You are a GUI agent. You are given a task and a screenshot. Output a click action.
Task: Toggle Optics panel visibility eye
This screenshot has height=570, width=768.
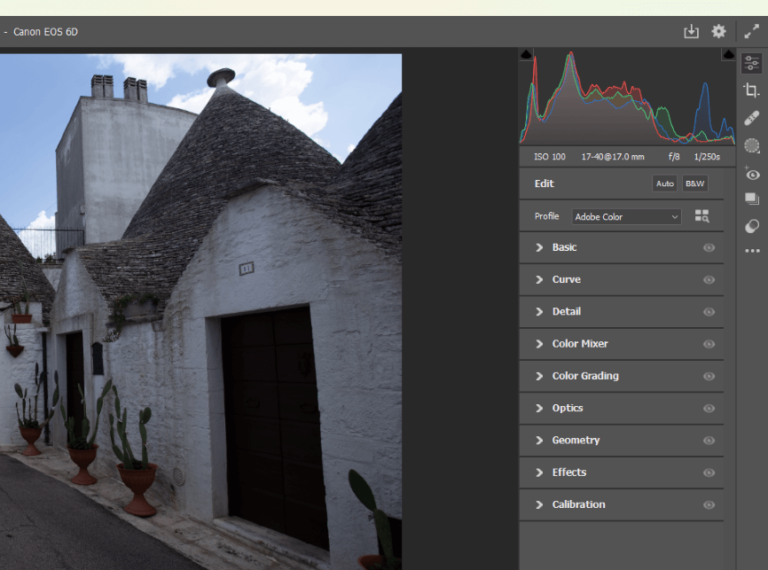(709, 408)
